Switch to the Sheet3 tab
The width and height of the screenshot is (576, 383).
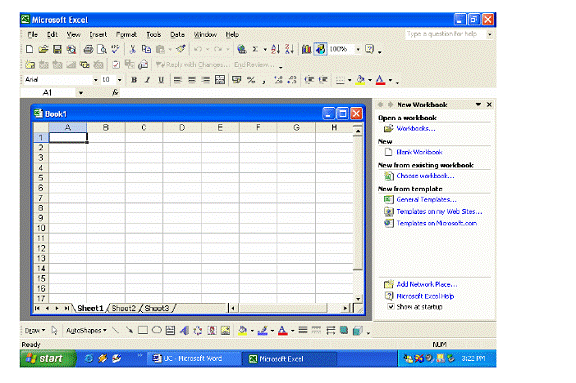(x=157, y=308)
